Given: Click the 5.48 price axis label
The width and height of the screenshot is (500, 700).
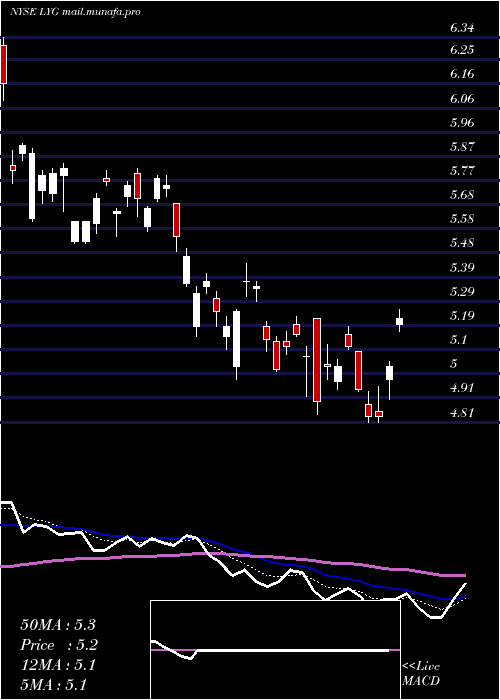Looking at the screenshot, I should click(462, 243).
